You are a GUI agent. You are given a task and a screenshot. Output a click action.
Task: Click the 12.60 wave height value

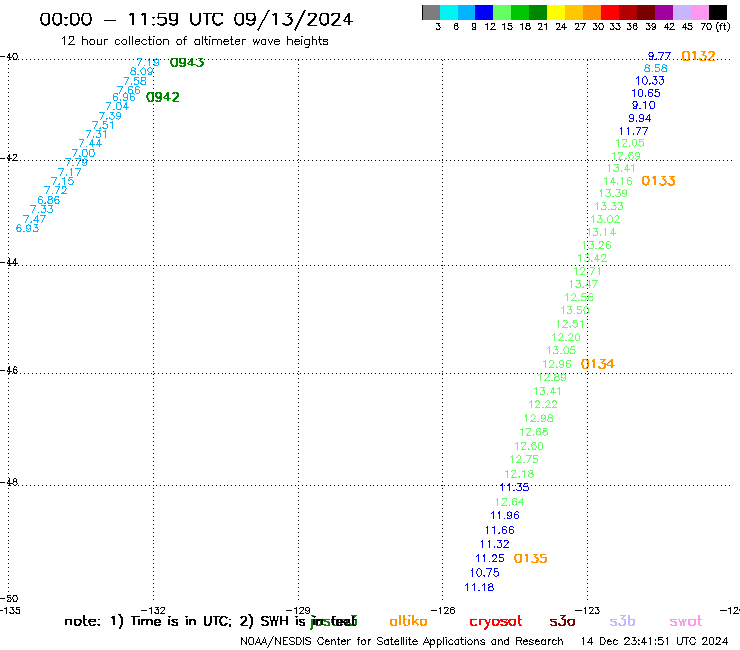click(x=529, y=446)
